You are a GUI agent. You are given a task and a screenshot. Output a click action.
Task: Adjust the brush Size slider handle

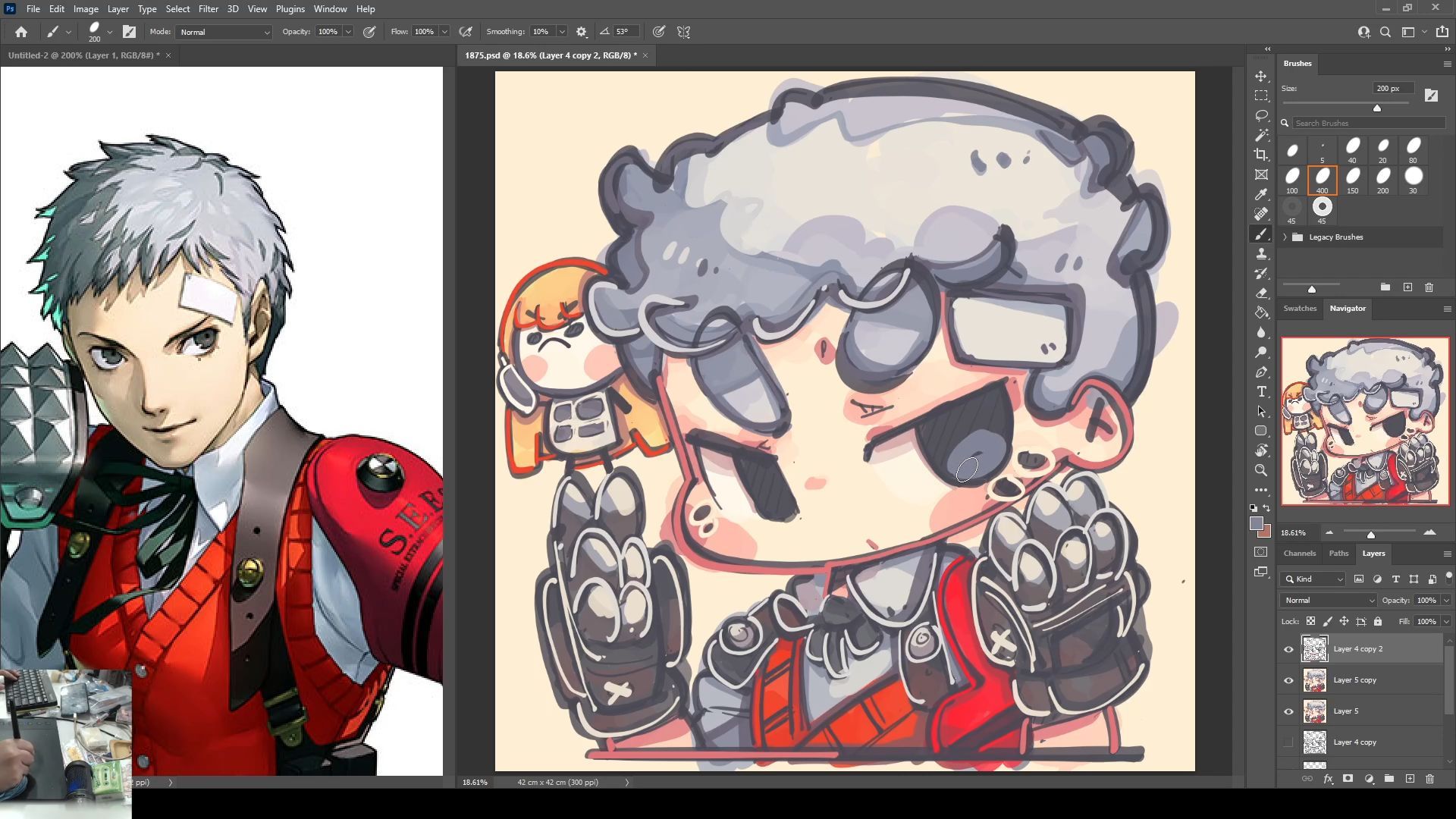pos(1377,108)
